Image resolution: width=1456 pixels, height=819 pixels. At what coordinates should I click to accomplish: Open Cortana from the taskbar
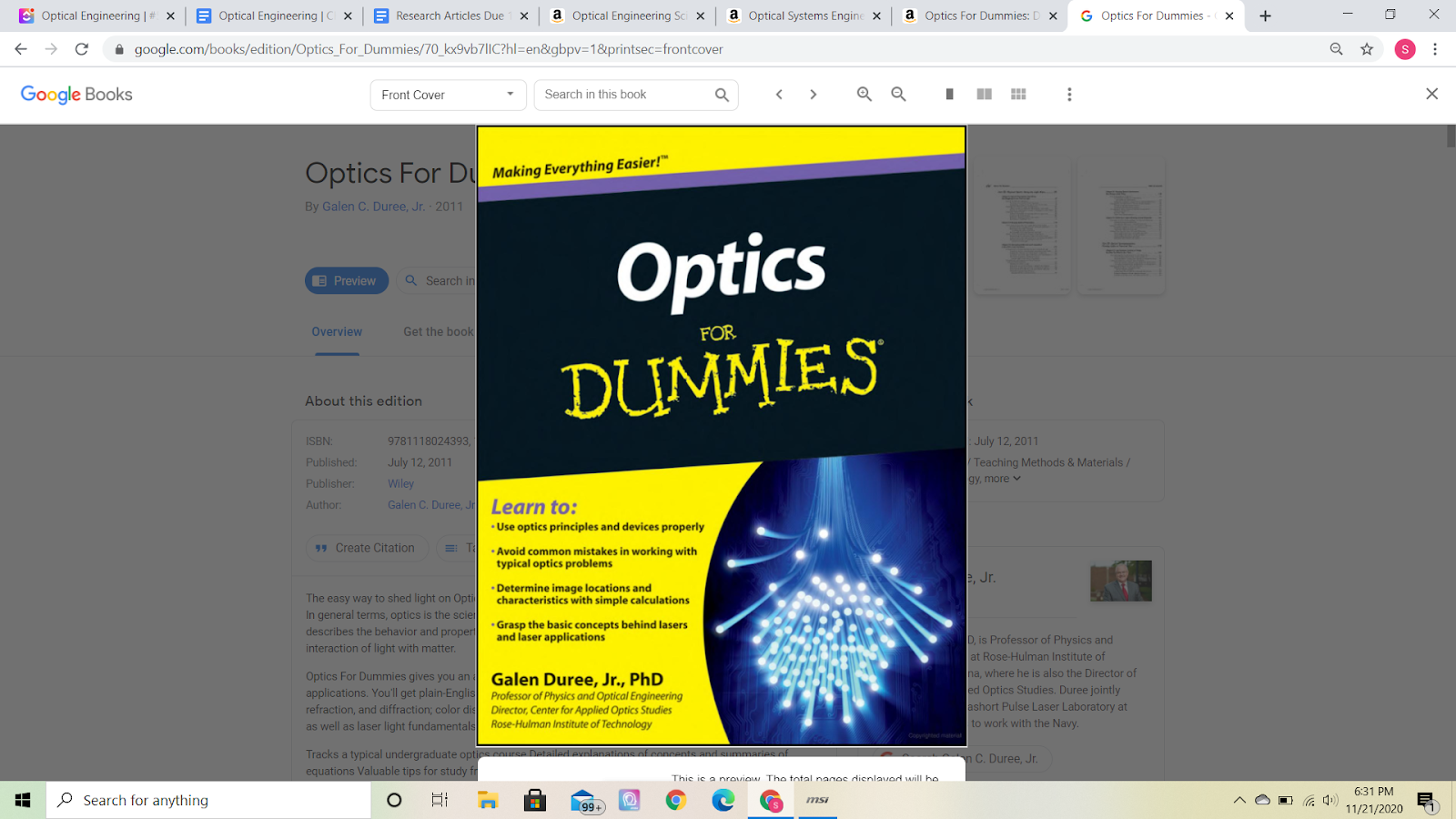(x=394, y=800)
